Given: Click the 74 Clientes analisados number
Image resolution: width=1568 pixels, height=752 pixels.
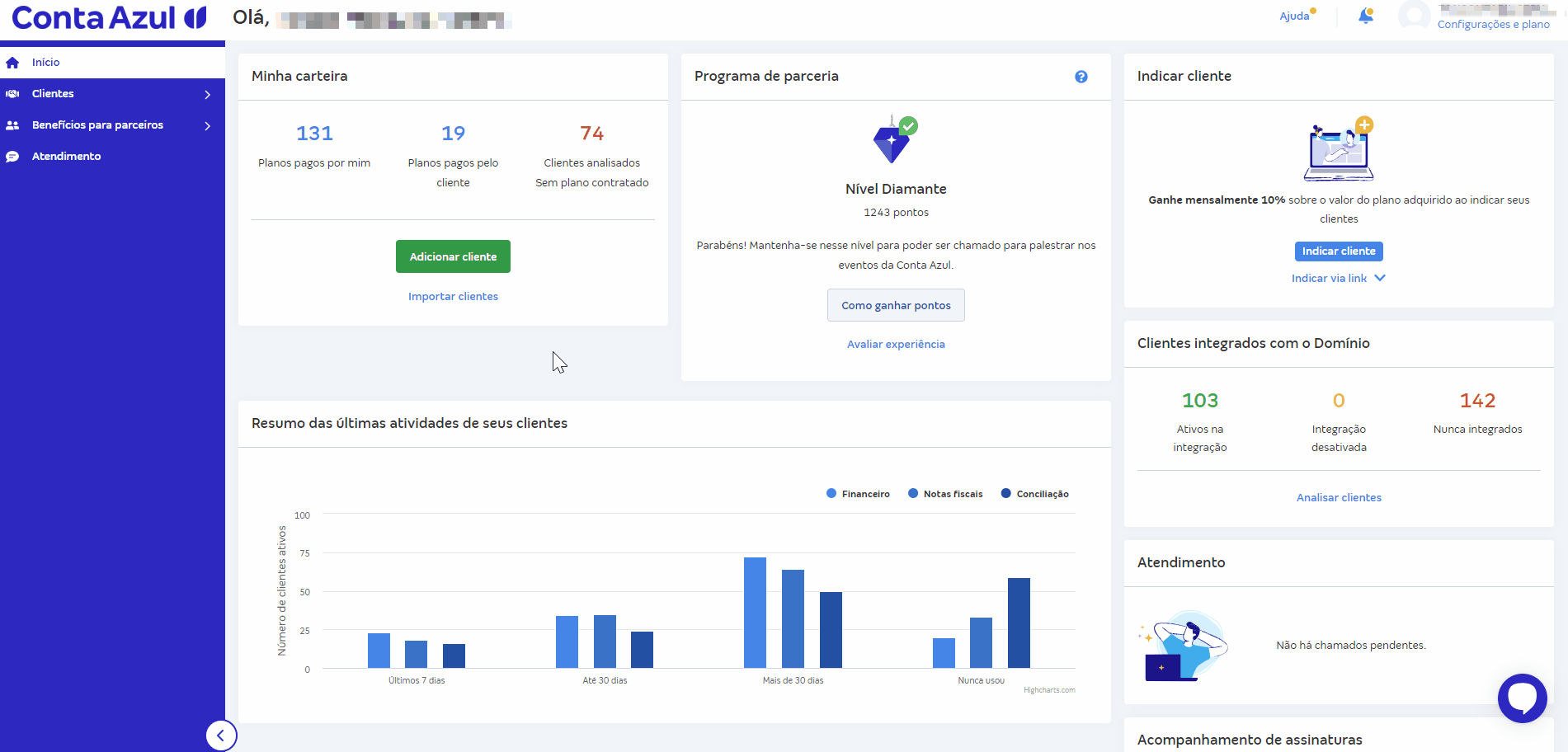Looking at the screenshot, I should coord(591,134).
